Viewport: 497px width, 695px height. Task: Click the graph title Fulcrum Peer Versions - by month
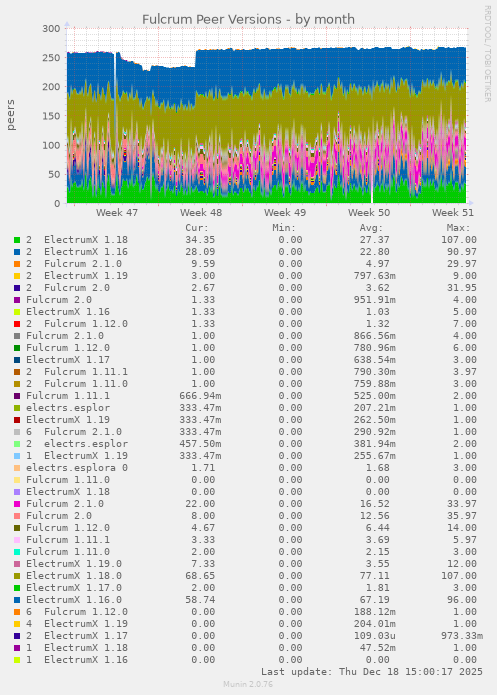point(248,20)
